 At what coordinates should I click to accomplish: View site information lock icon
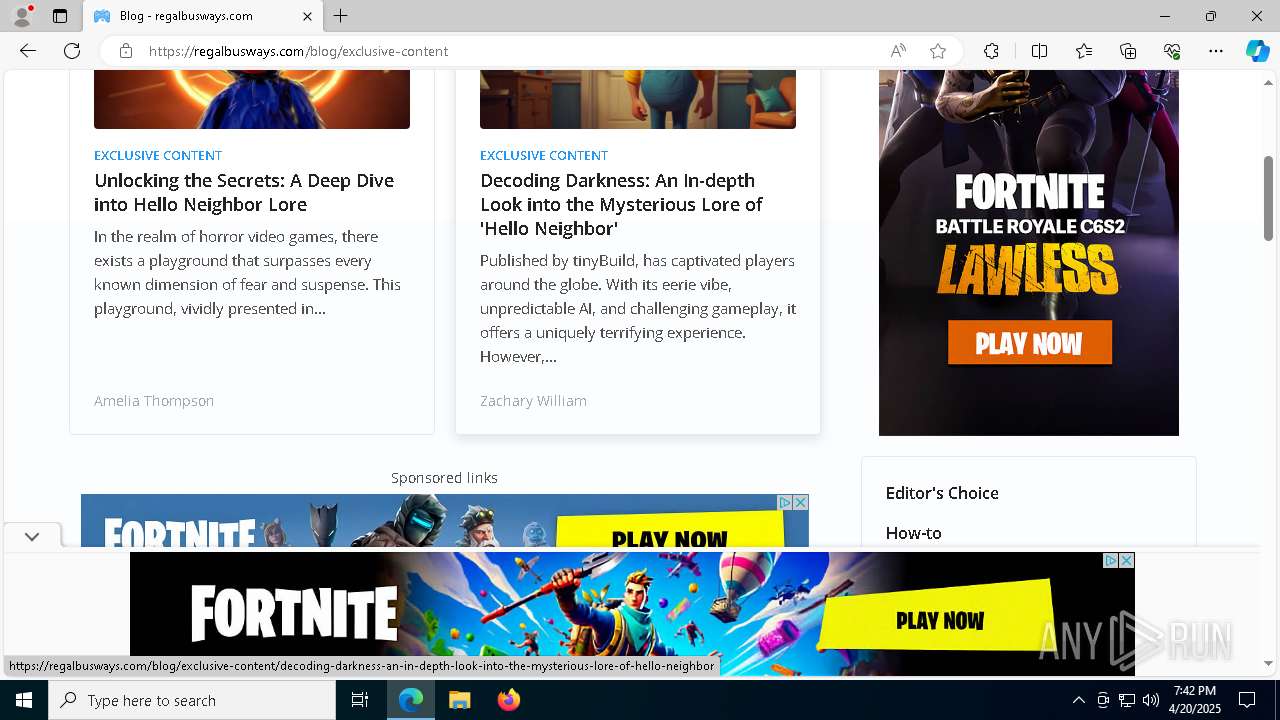point(126,51)
